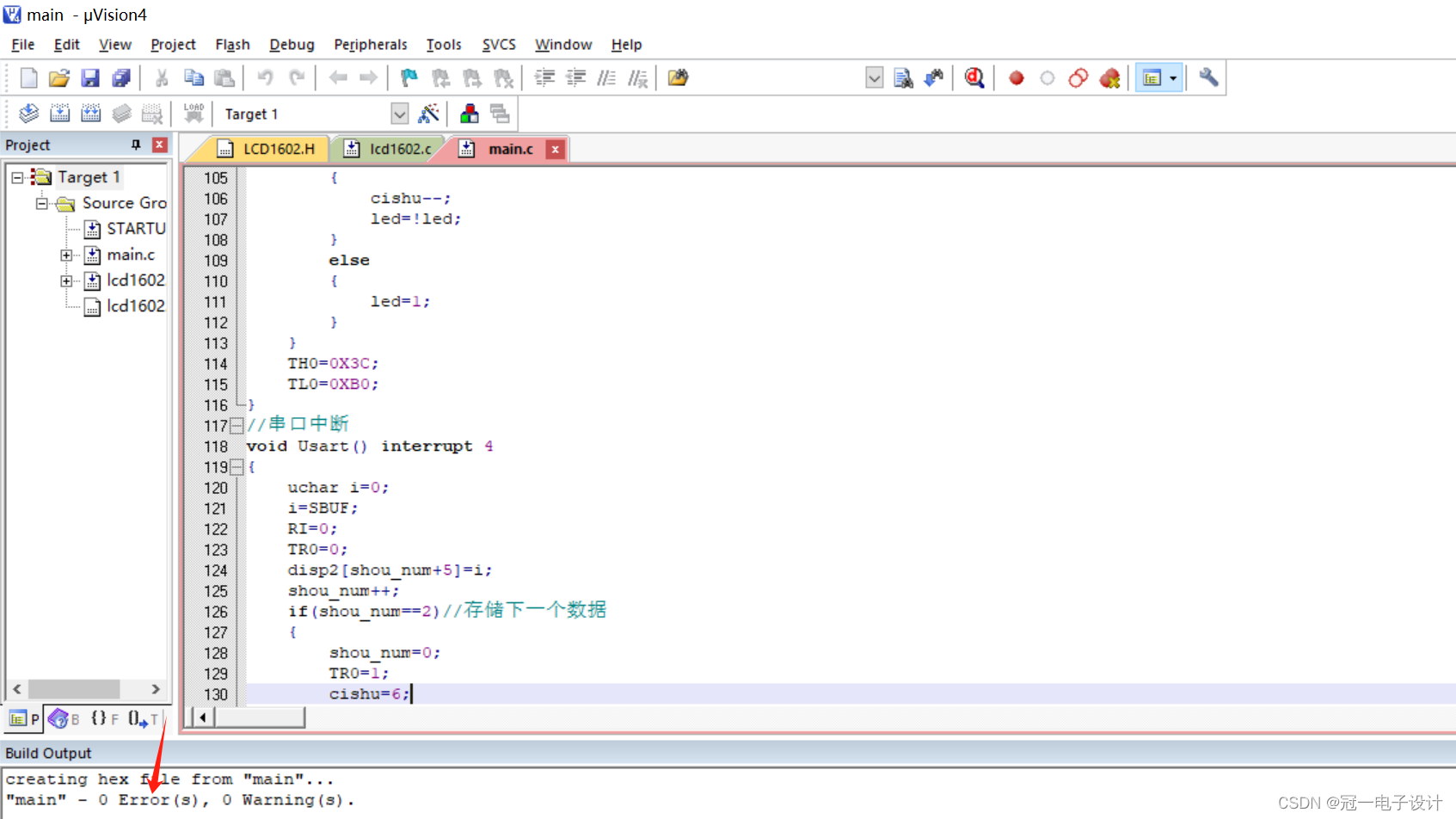Screen dimensions: 1456x819
Task: Open Target Options magic wand icon
Action: pos(428,114)
